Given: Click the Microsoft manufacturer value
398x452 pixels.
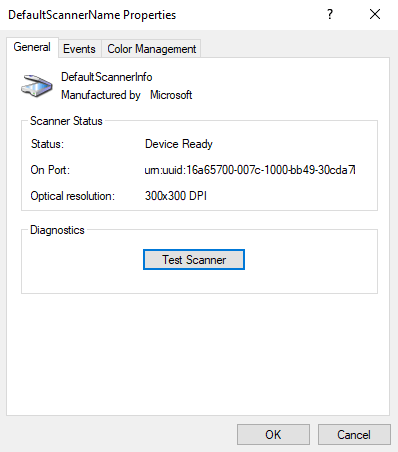Looking at the screenshot, I should click(x=171, y=95).
